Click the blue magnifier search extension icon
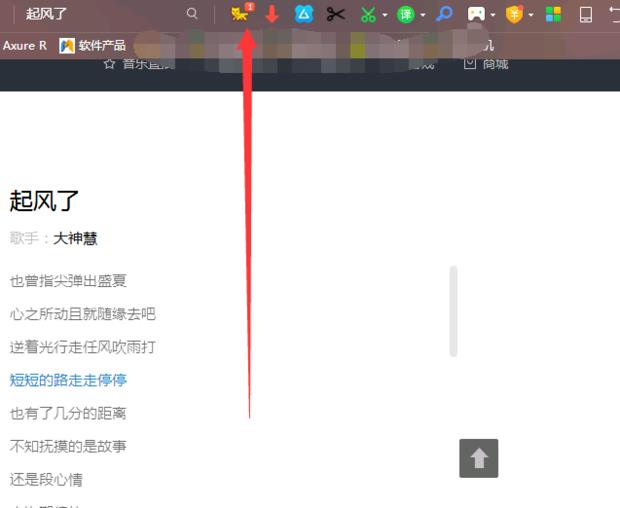The image size is (620, 508). 444,14
